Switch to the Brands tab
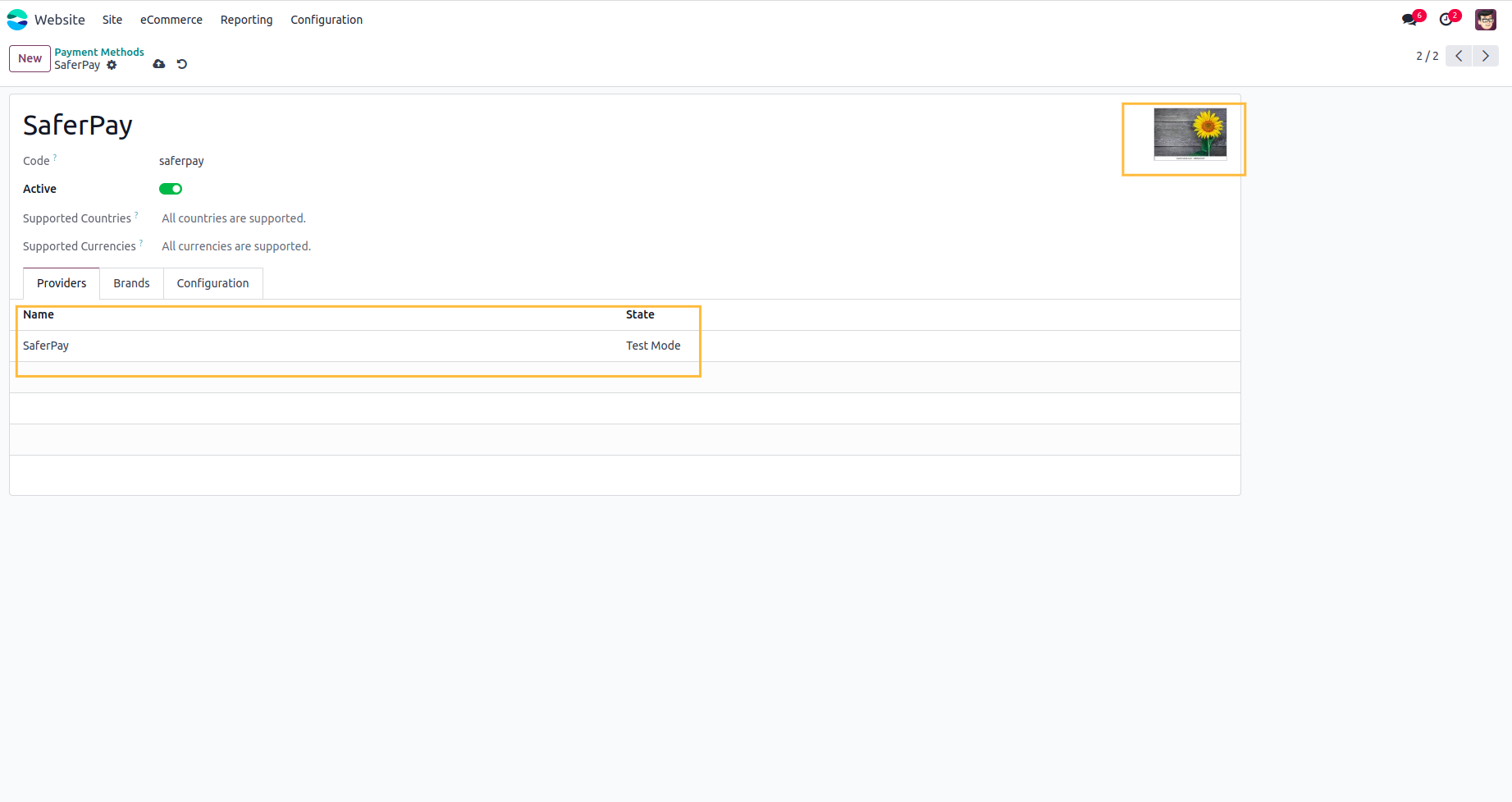Viewport: 1512px width, 802px height. coord(131,283)
